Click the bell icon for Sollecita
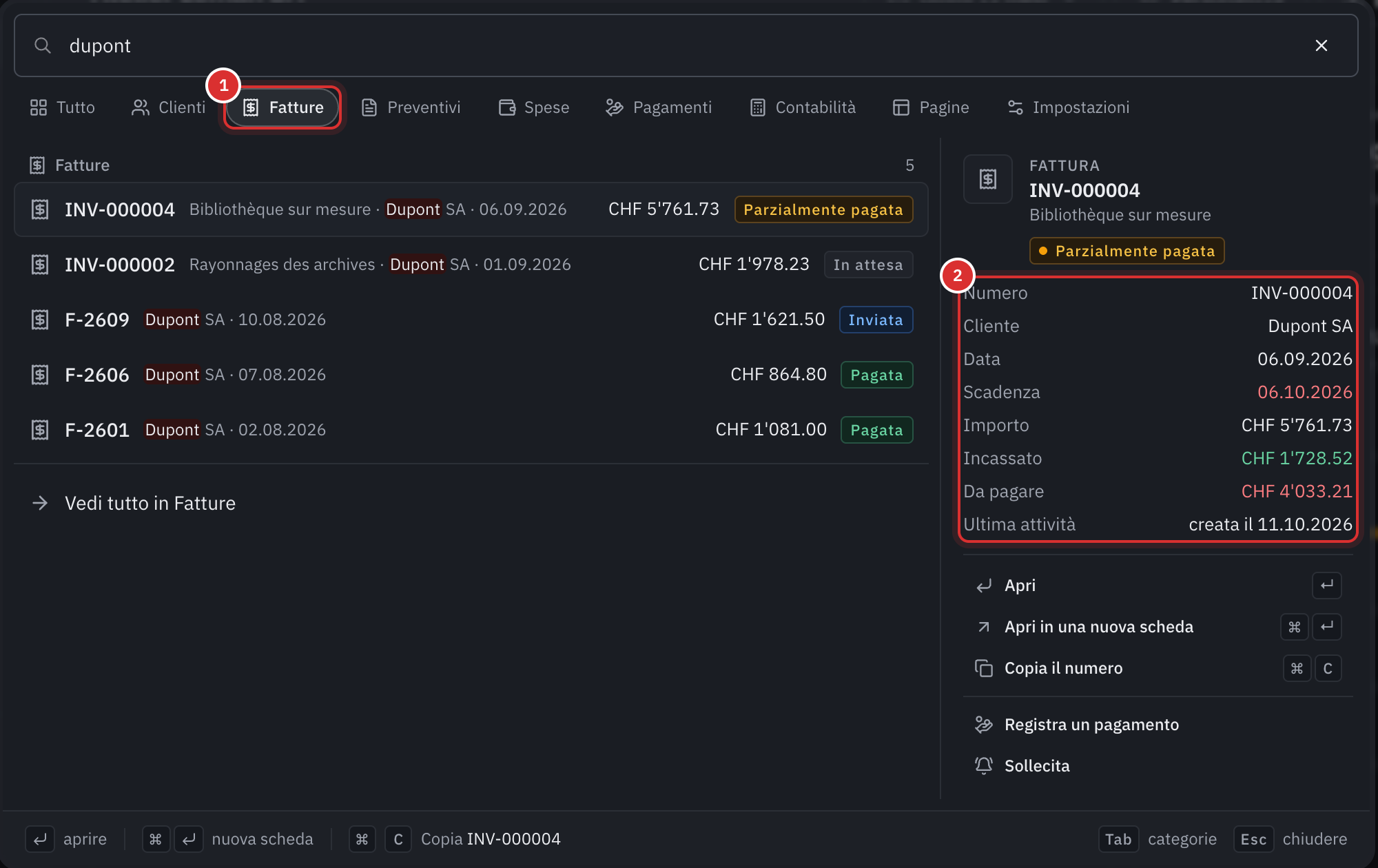The width and height of the screenshot is (1378, 868). (x=984, y=765)
